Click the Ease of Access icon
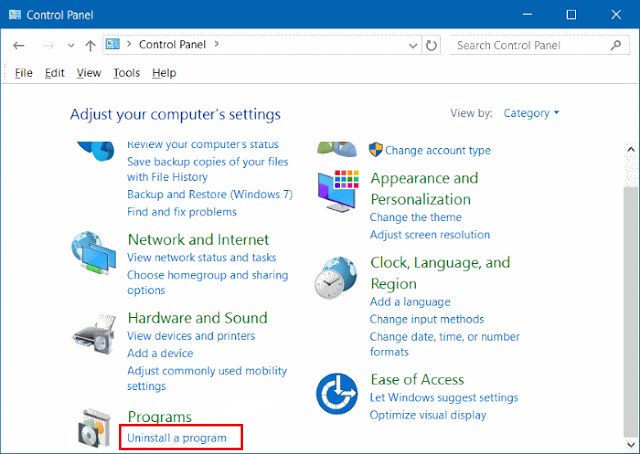Screen dimensions: 640x454 (x=337, y=394)
